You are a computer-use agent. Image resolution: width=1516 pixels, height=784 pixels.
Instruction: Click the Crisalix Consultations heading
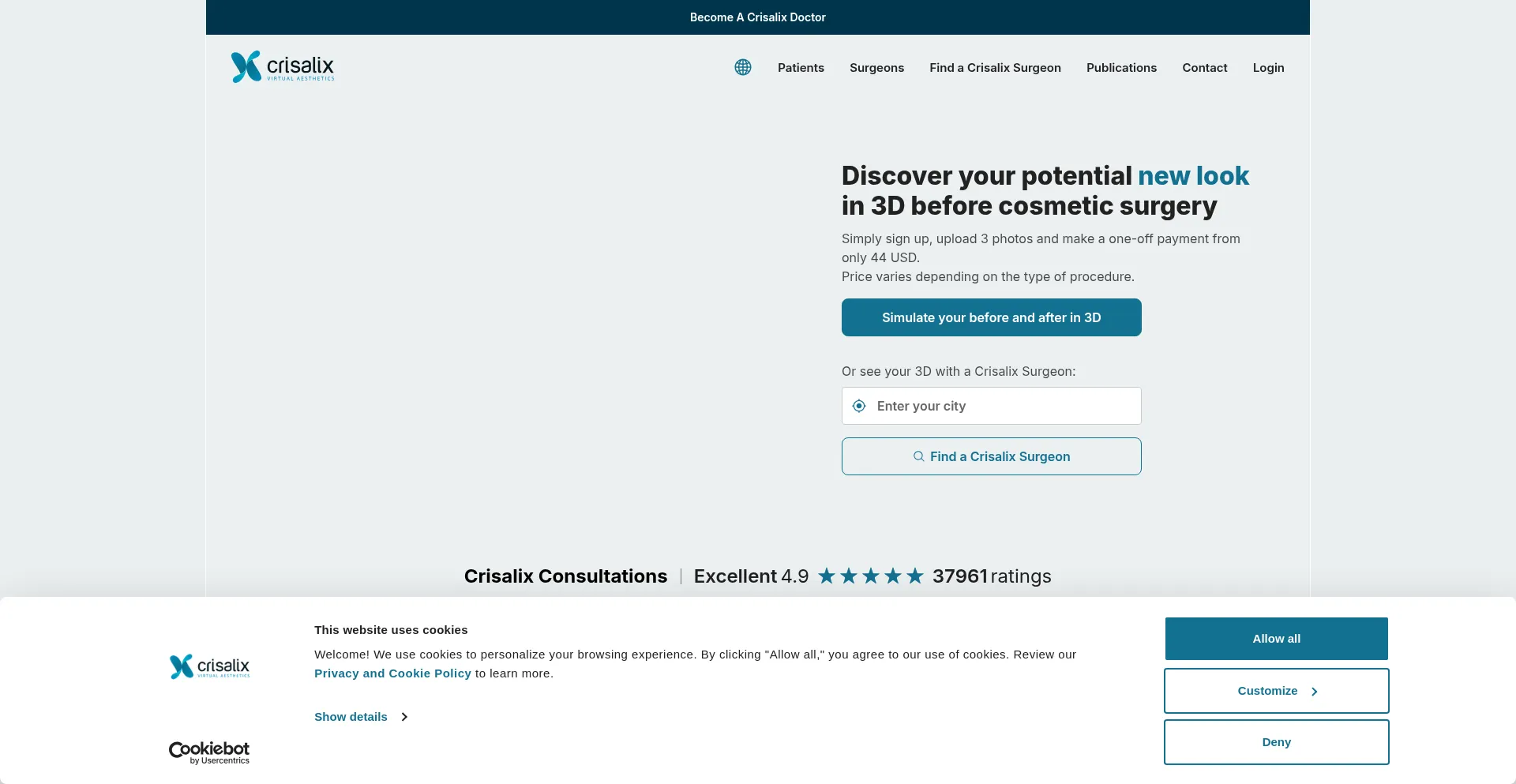(x=565, y=576)
